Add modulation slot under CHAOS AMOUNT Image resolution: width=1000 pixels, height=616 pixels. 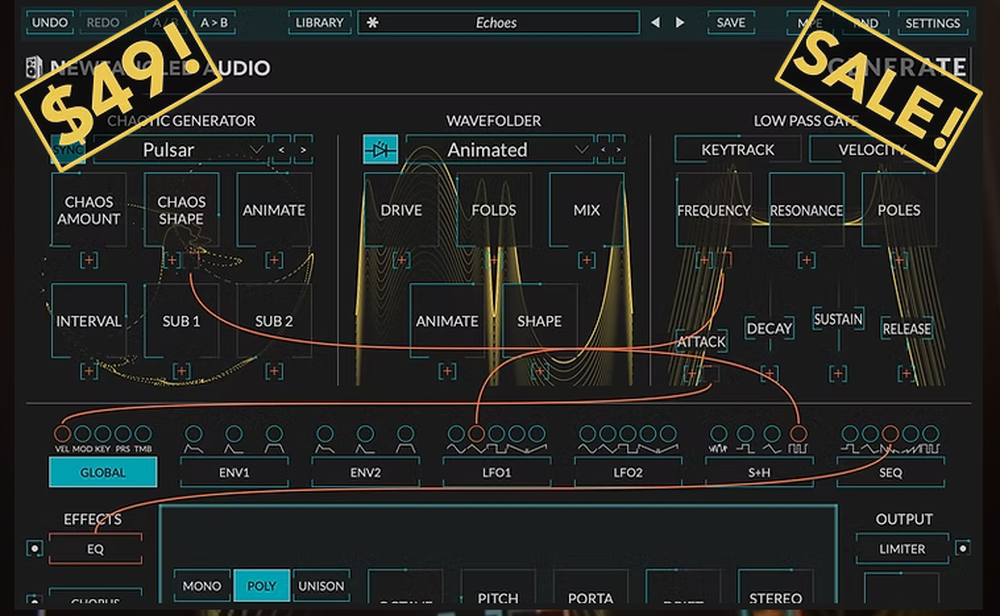pyautogui.click(x=89, y=260)
